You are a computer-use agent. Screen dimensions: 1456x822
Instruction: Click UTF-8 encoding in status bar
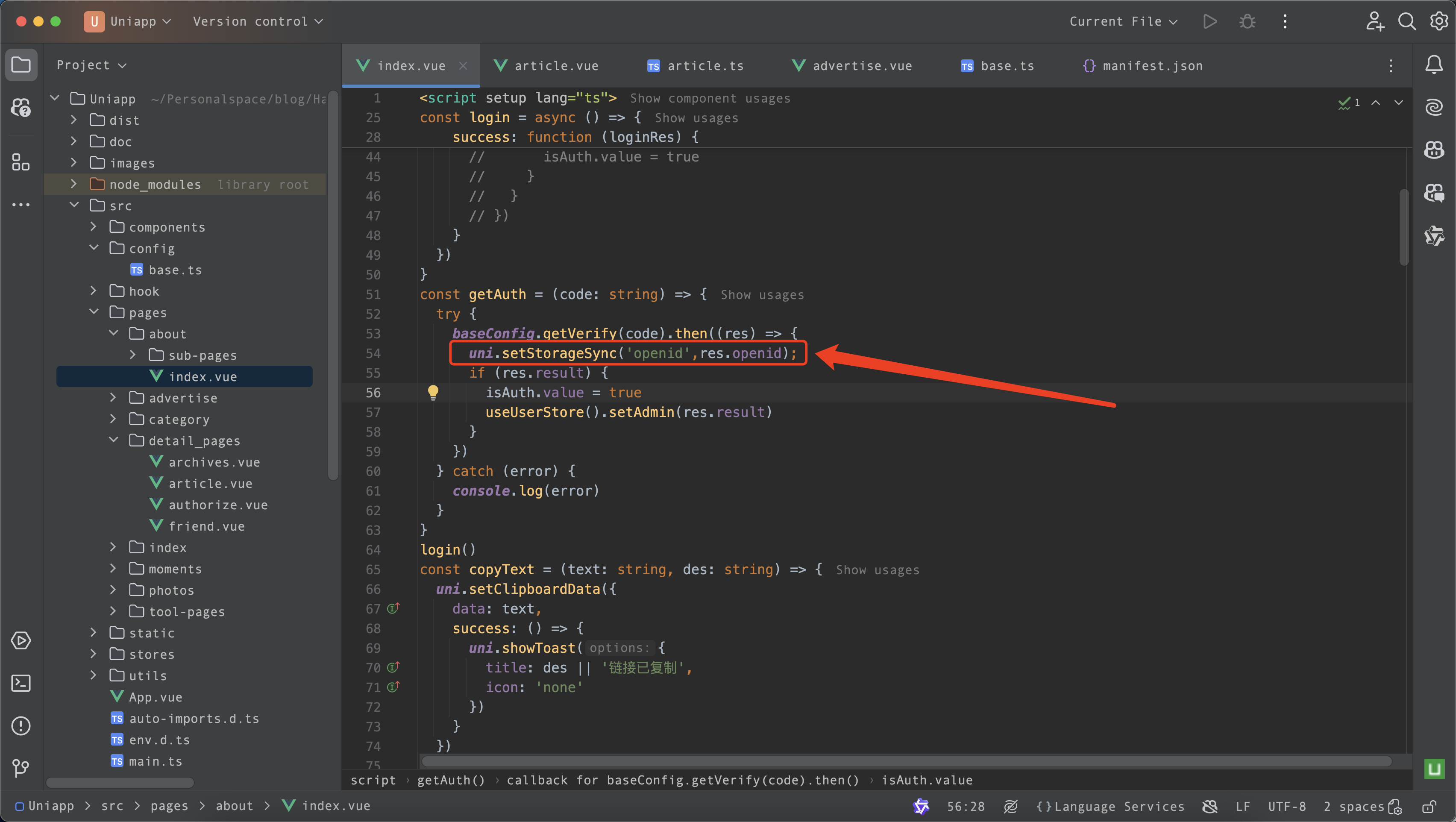[x=1286, y=806]
